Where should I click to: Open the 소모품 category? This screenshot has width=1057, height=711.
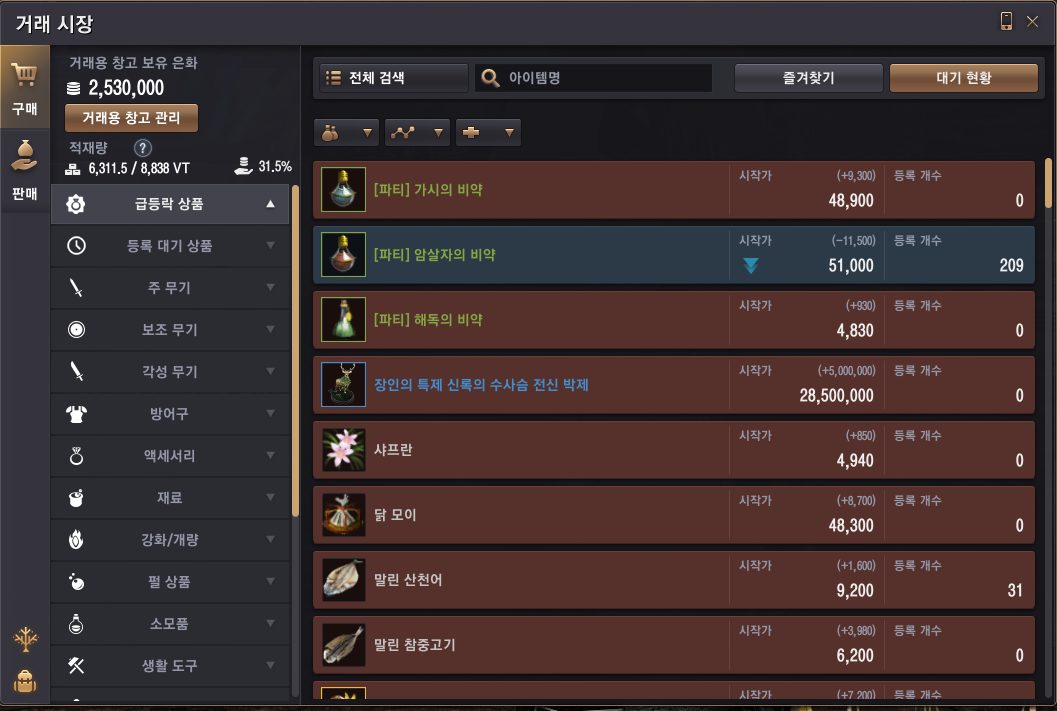(x=170, y=623)
